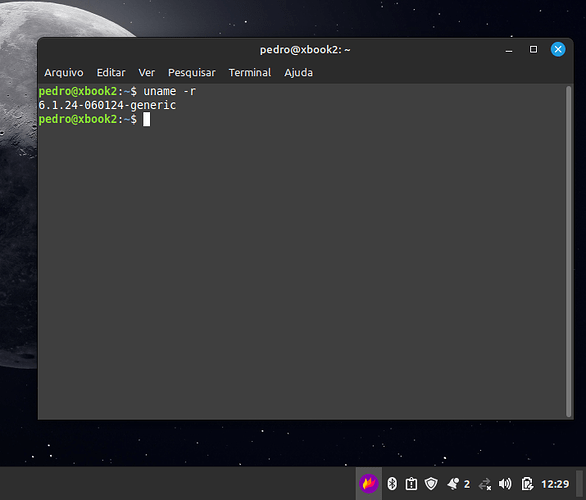This screenshot has height=500, width=586.
Task: Open the volume speaker icon
Action: (x=505, y=484)
